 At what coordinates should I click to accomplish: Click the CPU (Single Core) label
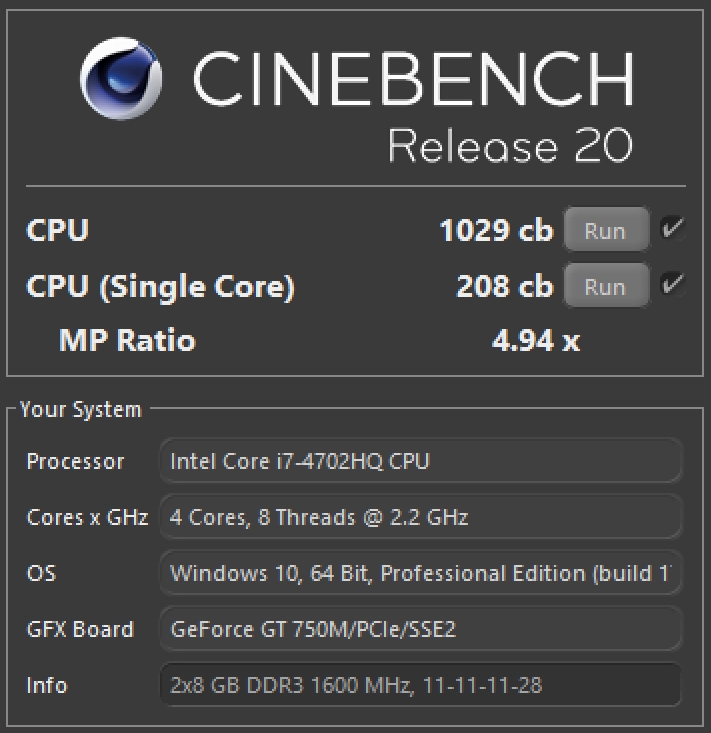(x=160, y=287)
